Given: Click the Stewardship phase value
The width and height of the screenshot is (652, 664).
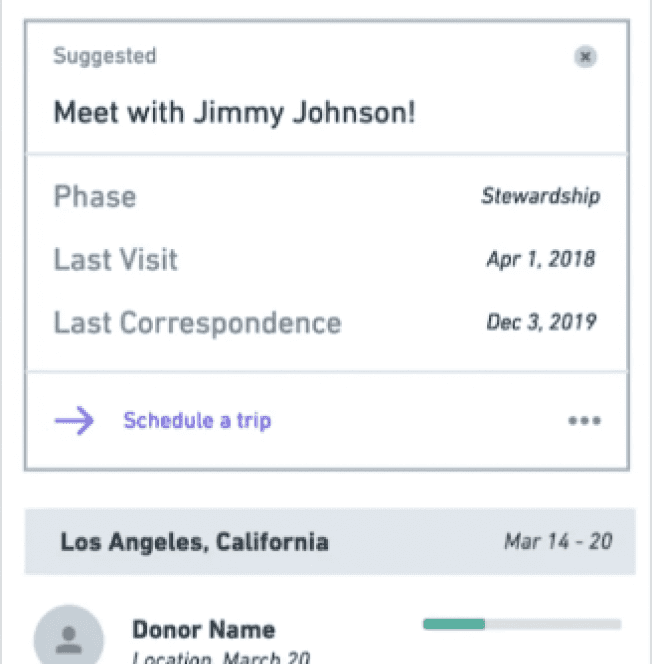Looking at the screenshot, I should tap(541, 196).
